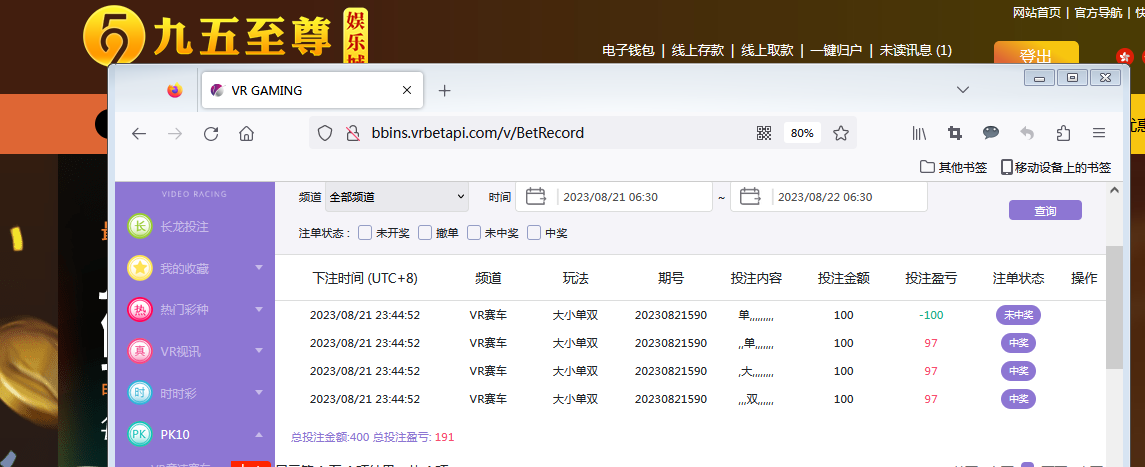Expand VR视讯 sidebar arrow
The width and height of the screenshot is (1145, 467).
(x=259, y=351)
